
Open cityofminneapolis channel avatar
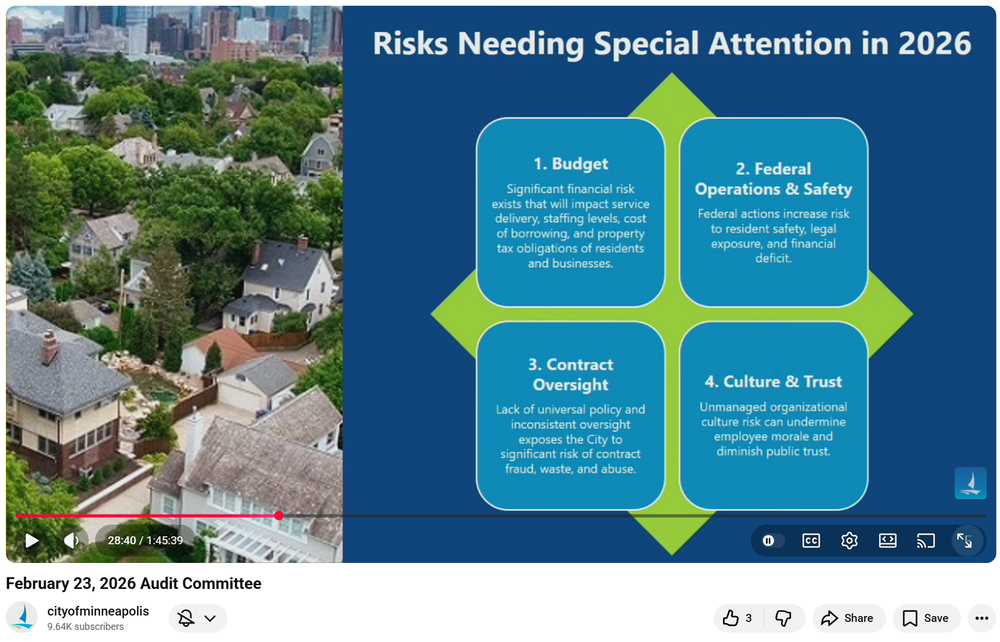pos(22,618)
